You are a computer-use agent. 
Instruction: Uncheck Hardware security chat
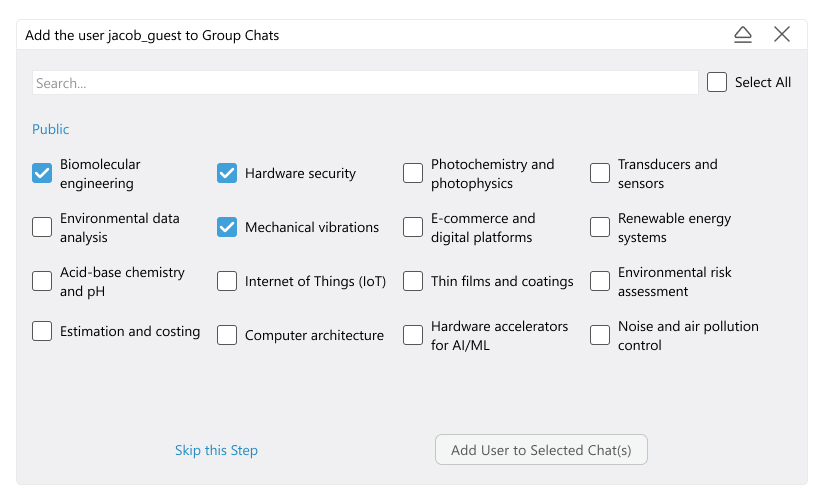227,174
